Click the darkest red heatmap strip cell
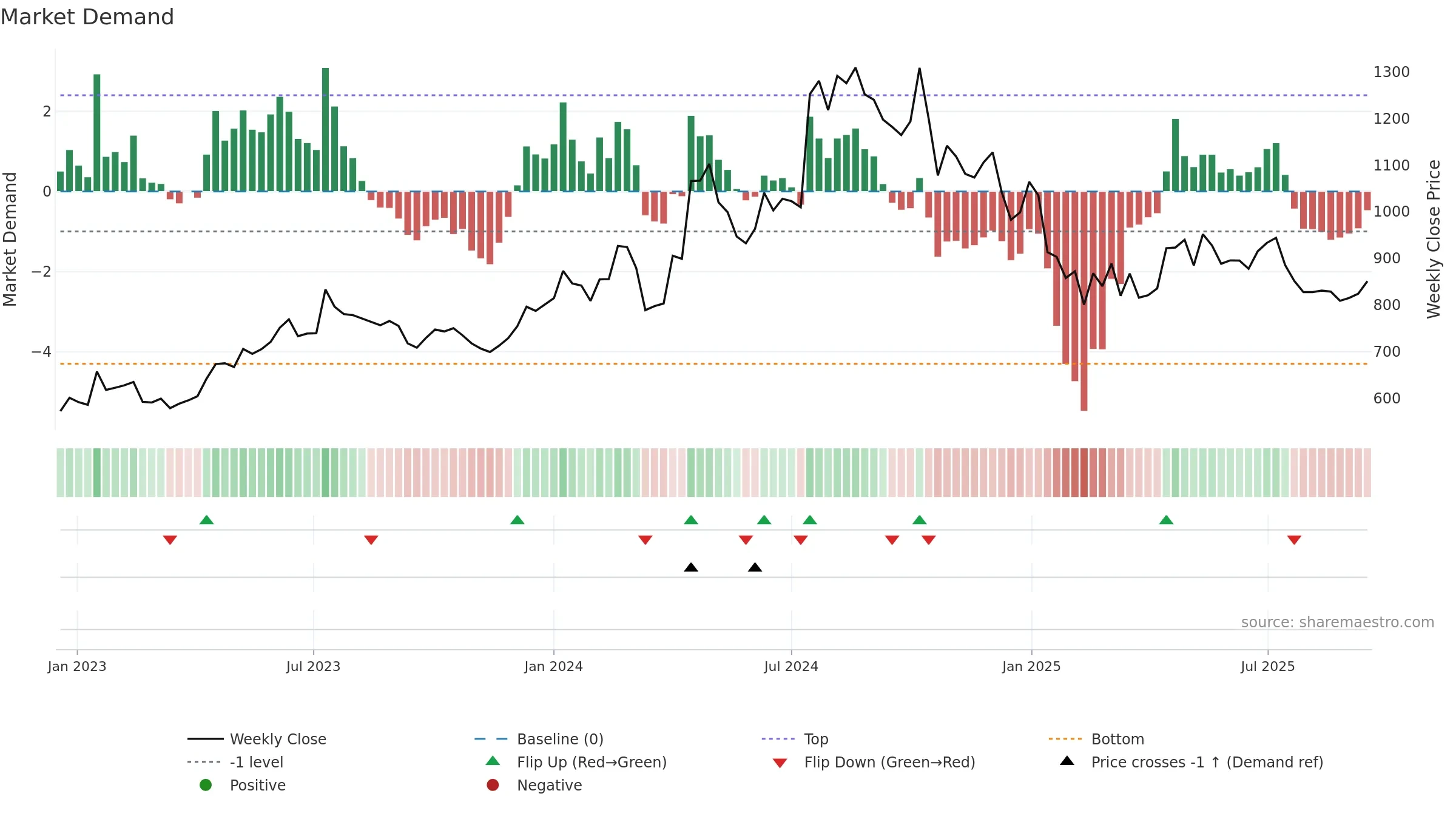This screenshot has width=1456, height=819. point(1084,473)
